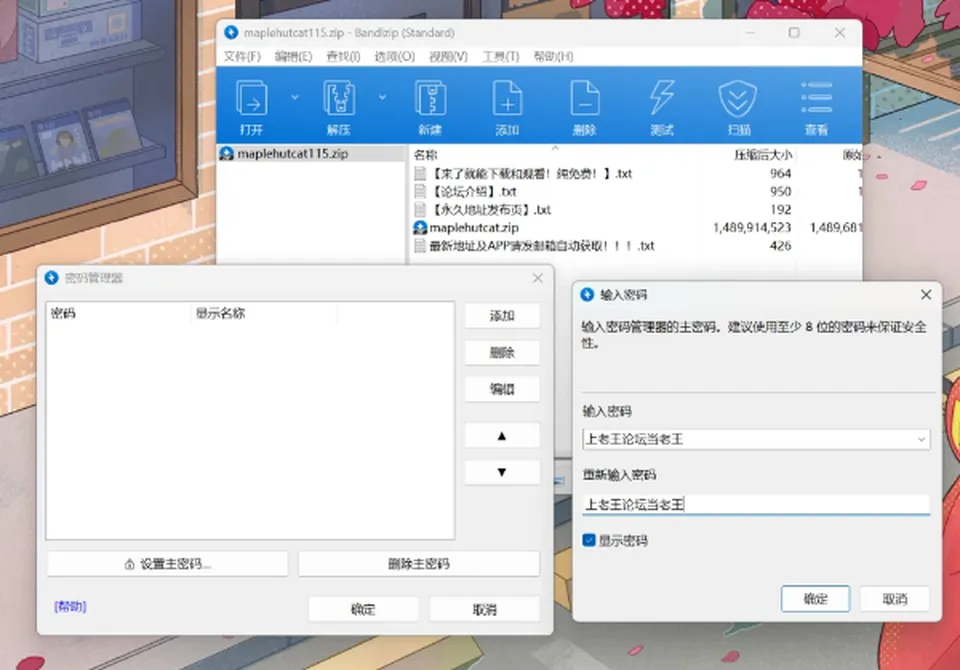Sort by the 压缩后大小 column header
This screenshot has height=670, width=960.
pos(762,154)
